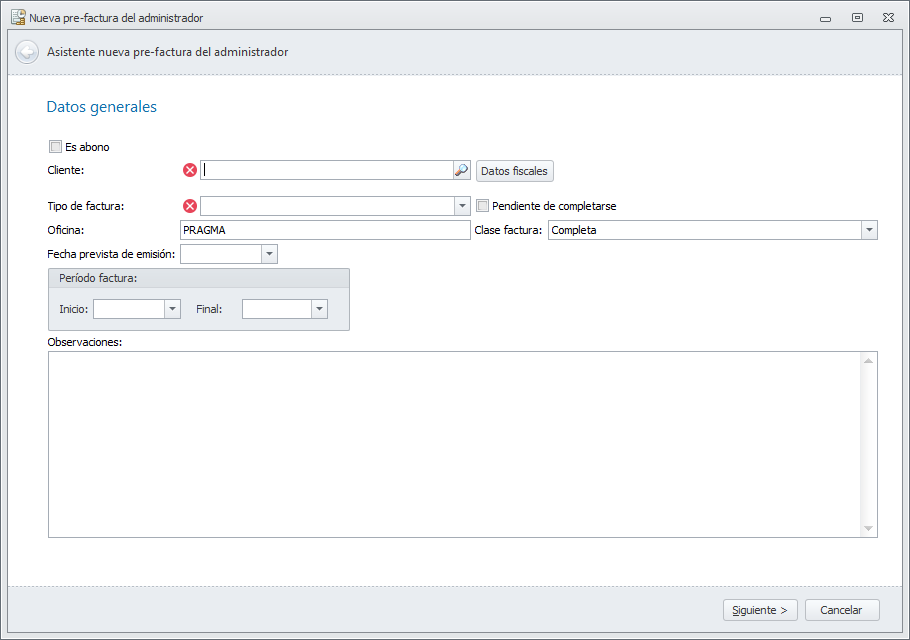This screenshot has width=910, height=640.
Task: Open the Clase factura dropdown arrow
Action: coord(869,230)
